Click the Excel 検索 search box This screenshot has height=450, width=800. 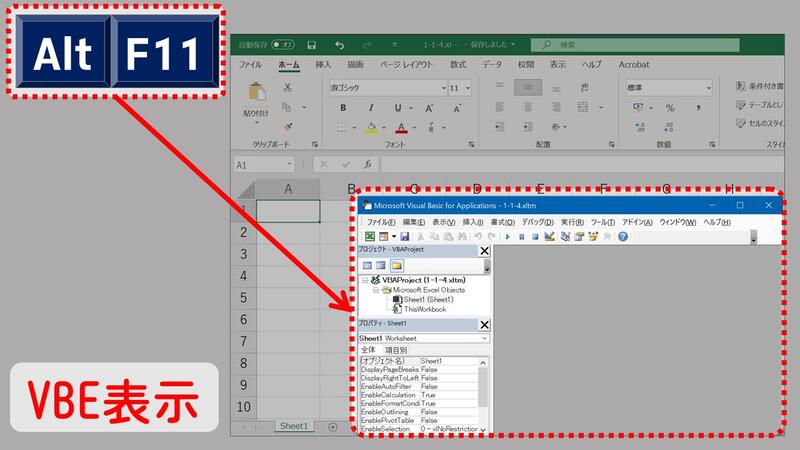coord(635,44)
